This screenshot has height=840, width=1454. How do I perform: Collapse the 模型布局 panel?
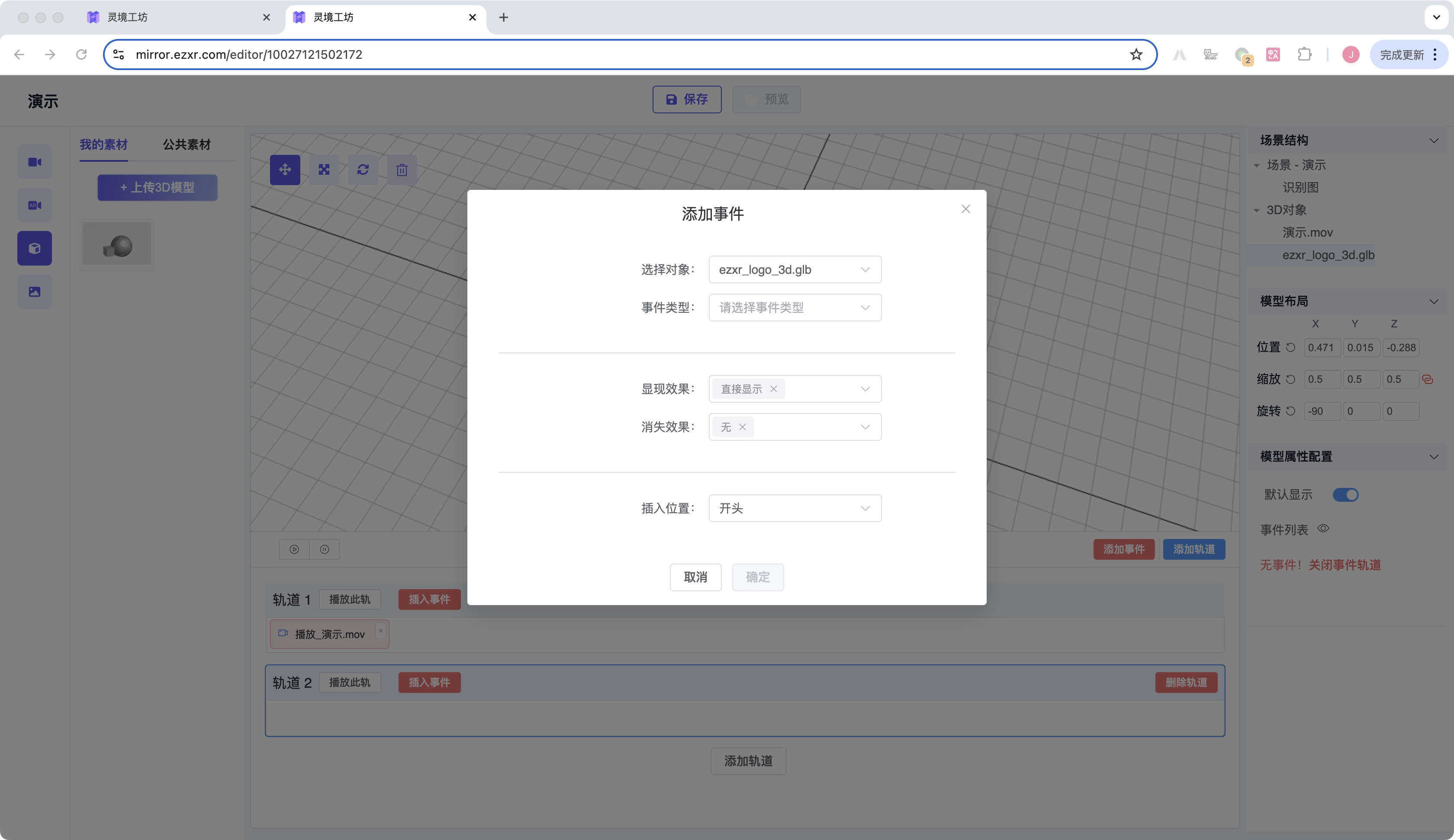click(1434, 301)
